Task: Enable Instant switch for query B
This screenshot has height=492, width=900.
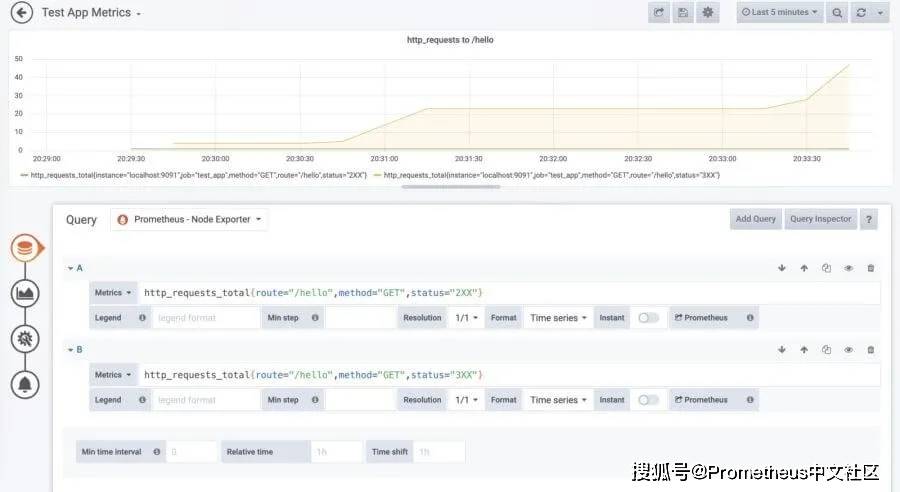Action: click(x=648, y=400)
